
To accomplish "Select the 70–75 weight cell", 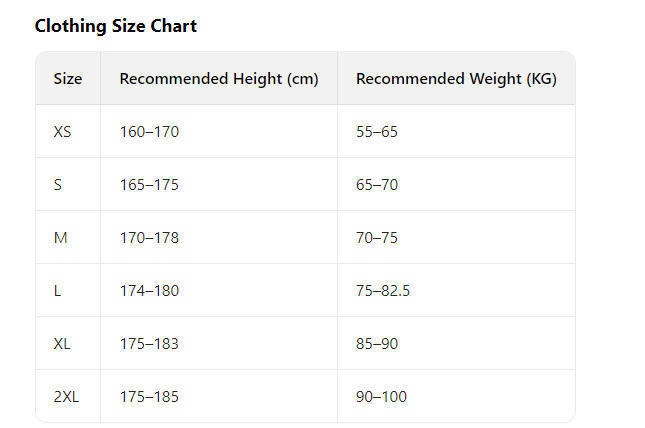I will point(377,237).
